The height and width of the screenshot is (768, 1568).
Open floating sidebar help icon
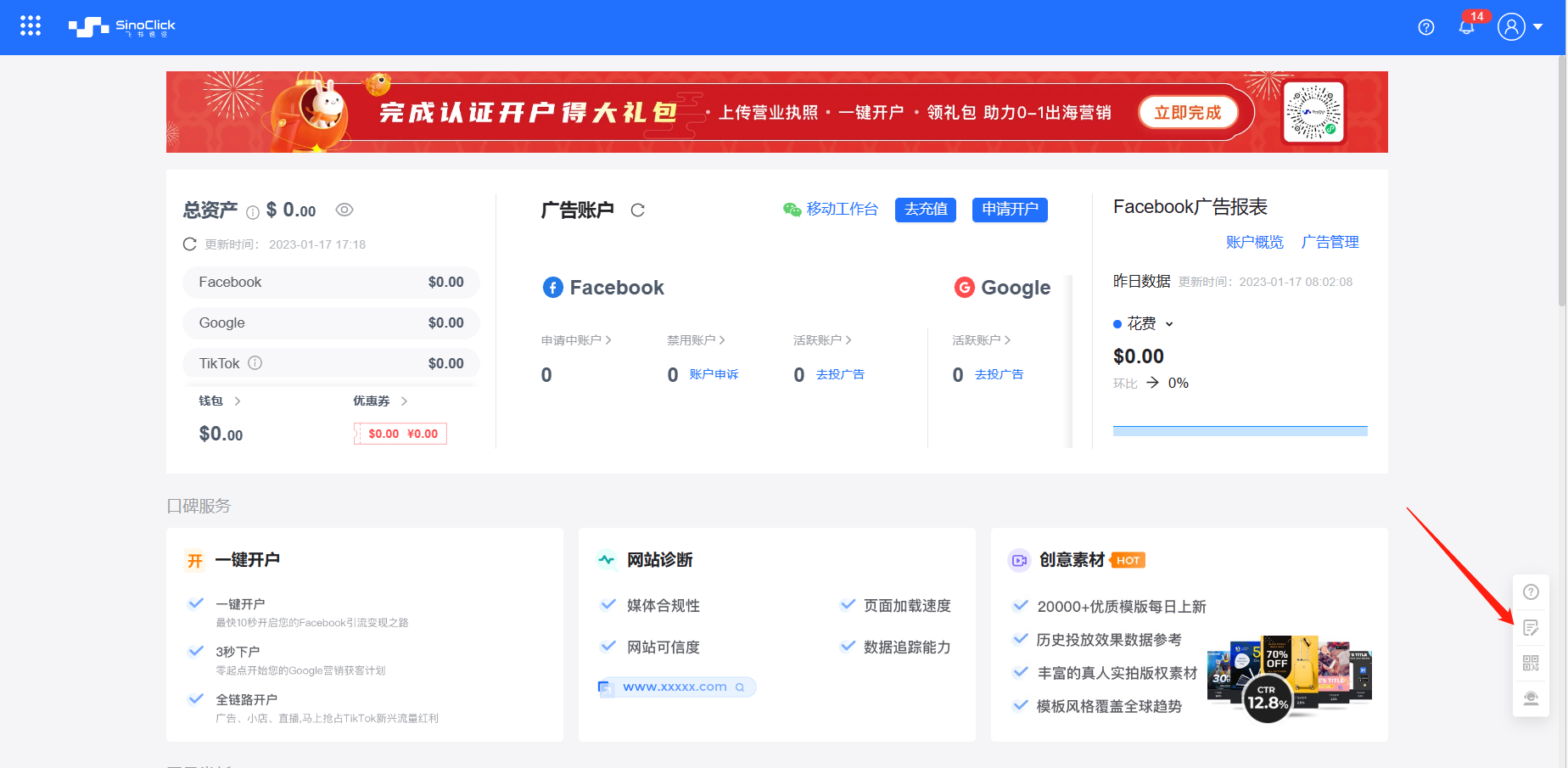1531,592
